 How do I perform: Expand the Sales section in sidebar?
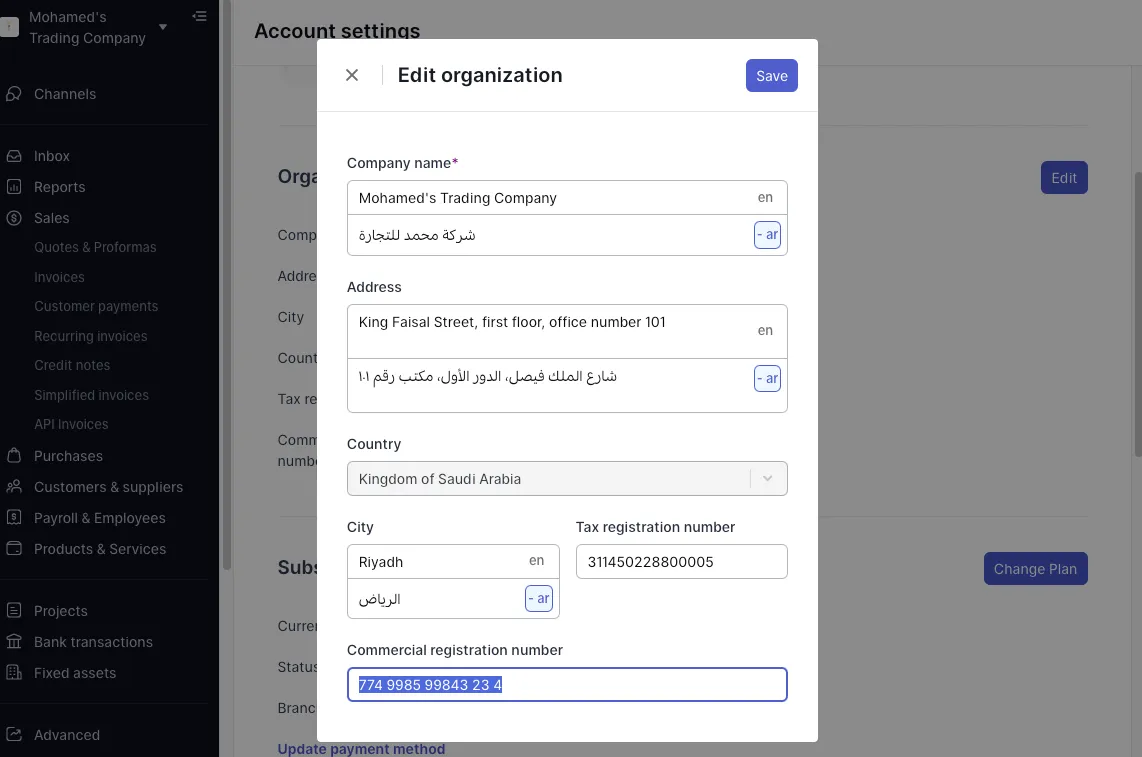click(51, 218)
